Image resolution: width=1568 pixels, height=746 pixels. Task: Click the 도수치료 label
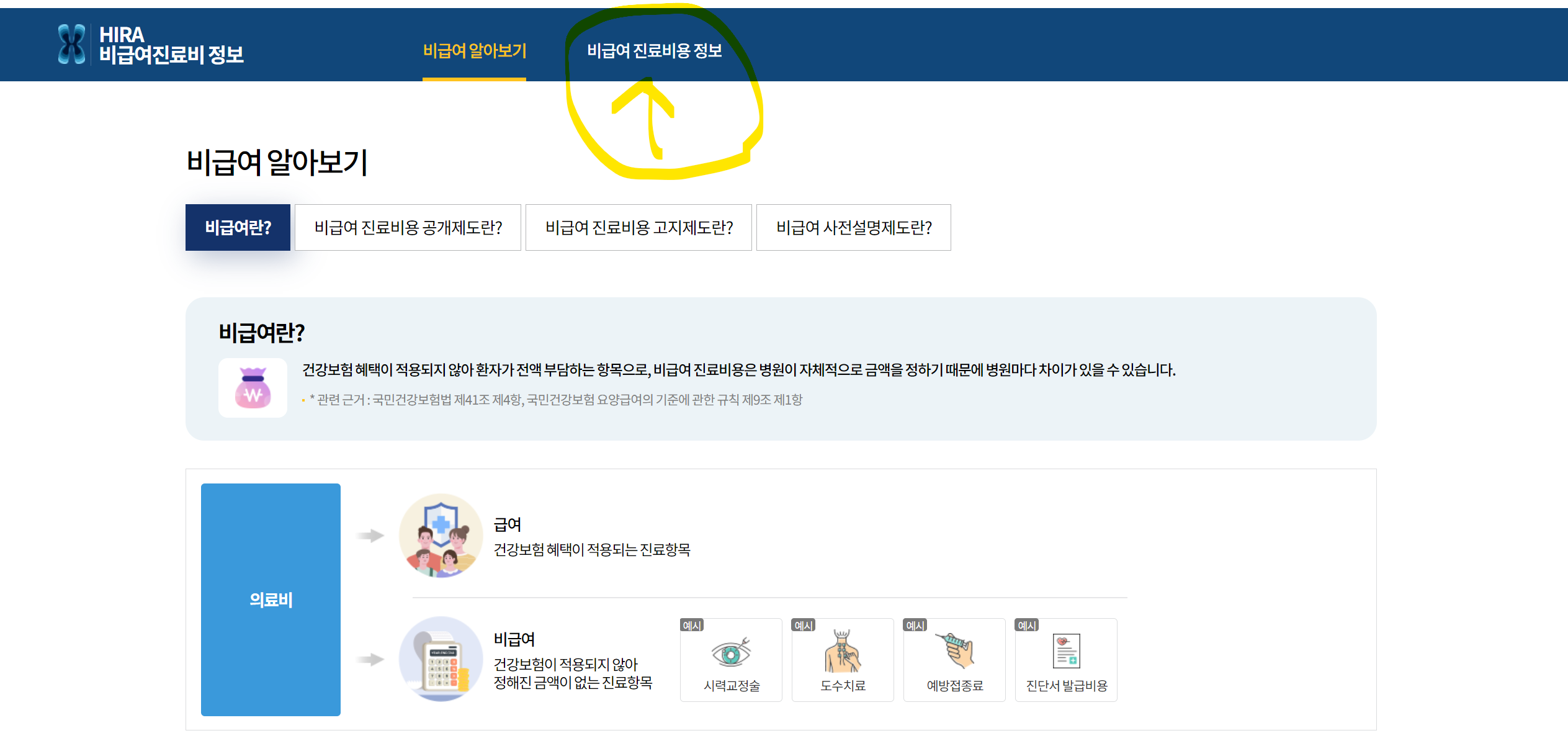[x=843, y=685]
